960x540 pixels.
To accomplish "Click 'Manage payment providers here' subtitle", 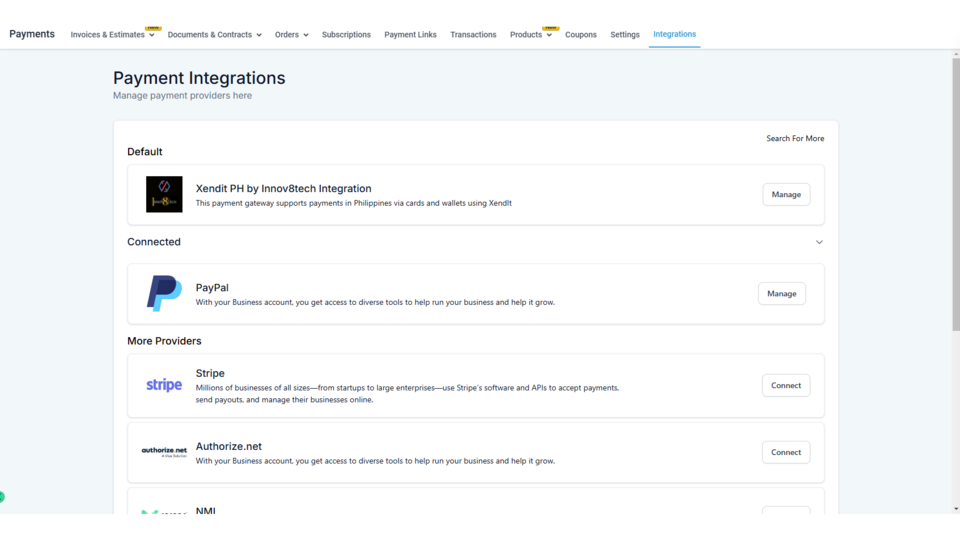I will pos(182,96).
